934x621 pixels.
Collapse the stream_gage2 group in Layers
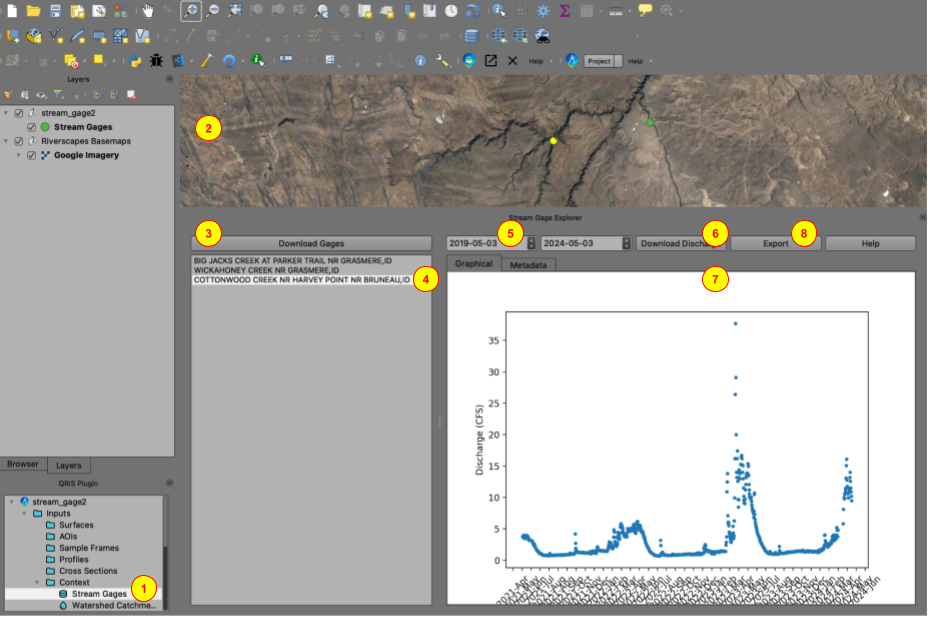click(6, 113)
